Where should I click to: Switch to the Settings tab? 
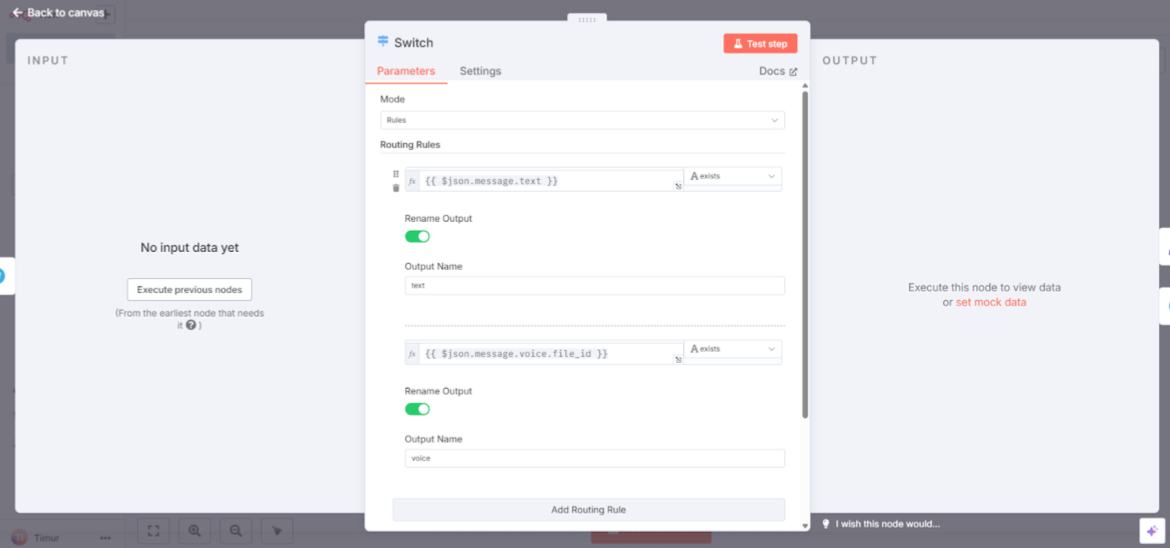pos(480,71)
